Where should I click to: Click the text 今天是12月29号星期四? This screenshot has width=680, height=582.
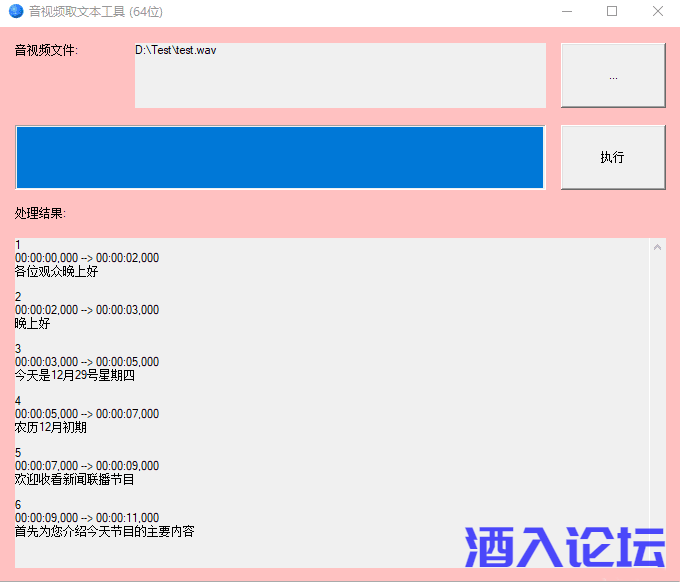tap(74, 375)
